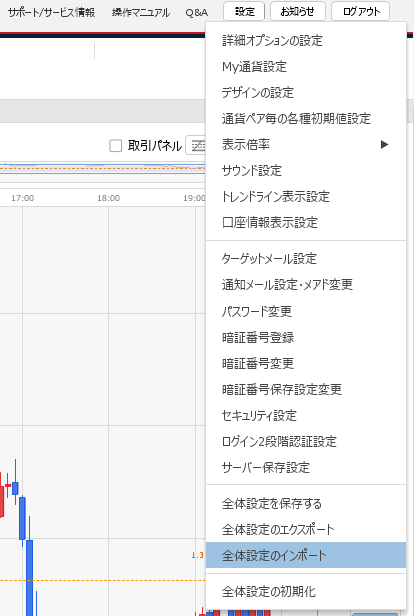The image size is (414, 616).
Task: Click 全体設定を保存する
Action: [x=306, y=503]
